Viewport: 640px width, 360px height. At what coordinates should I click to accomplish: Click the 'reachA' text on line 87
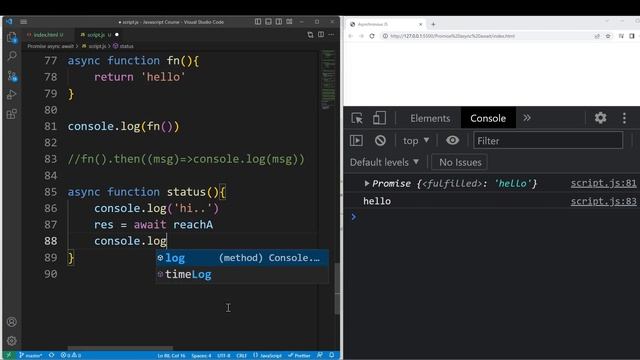193,224
